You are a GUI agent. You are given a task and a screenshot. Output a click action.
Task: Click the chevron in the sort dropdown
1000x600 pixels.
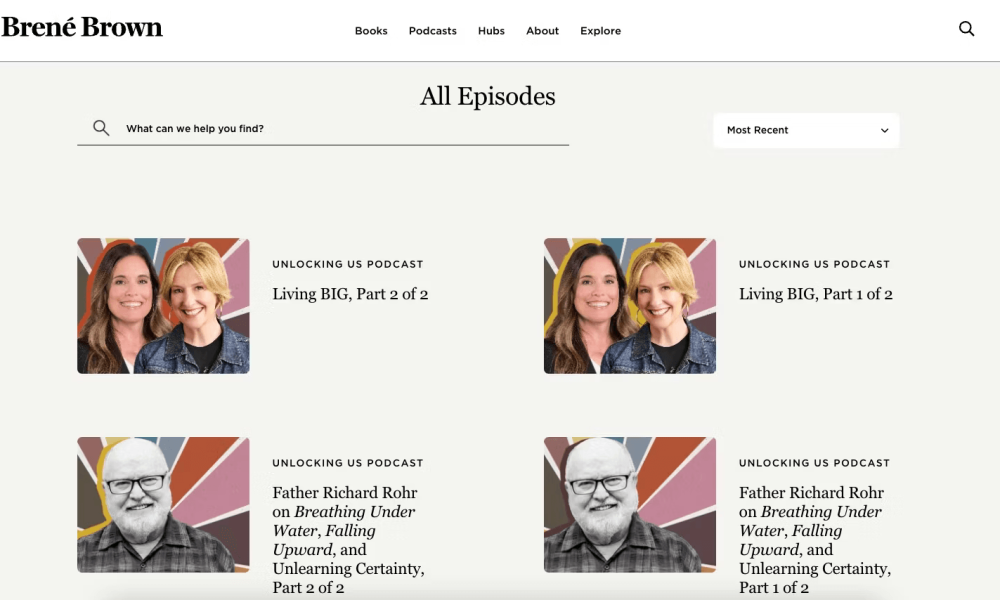(885, 131)
